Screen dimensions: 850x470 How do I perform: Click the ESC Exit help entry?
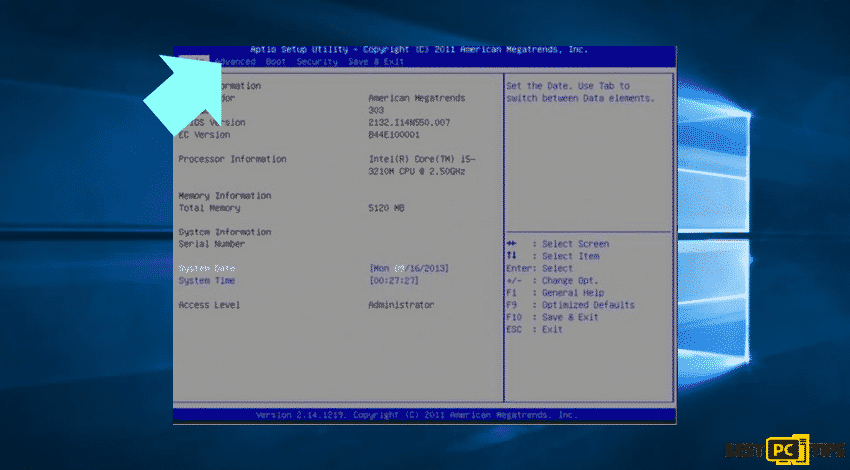(535, 330)
